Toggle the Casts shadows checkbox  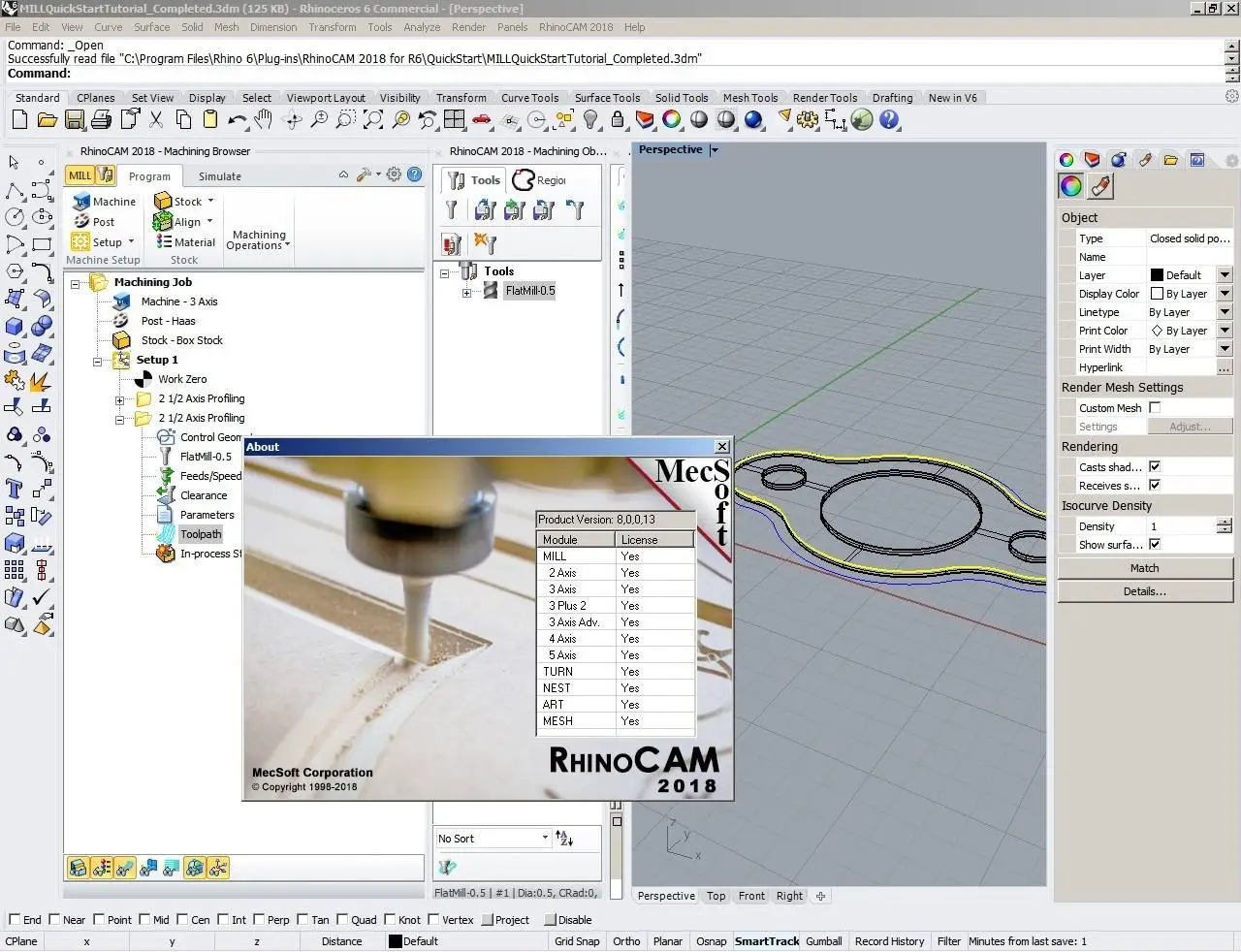pos(1155,467)
